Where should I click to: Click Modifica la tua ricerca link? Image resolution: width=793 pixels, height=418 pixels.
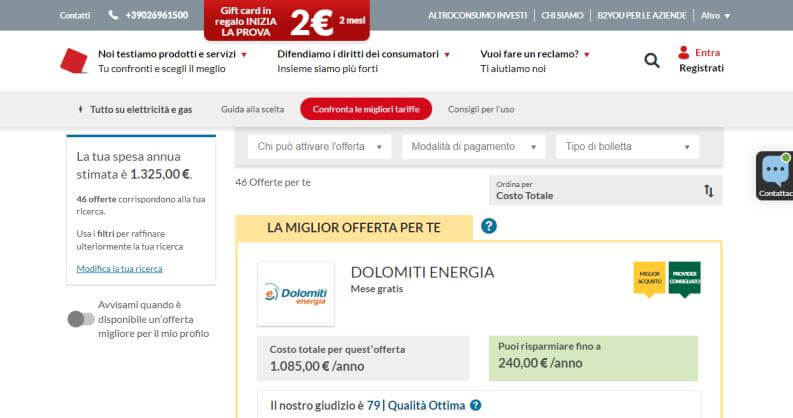coord(119,268)
